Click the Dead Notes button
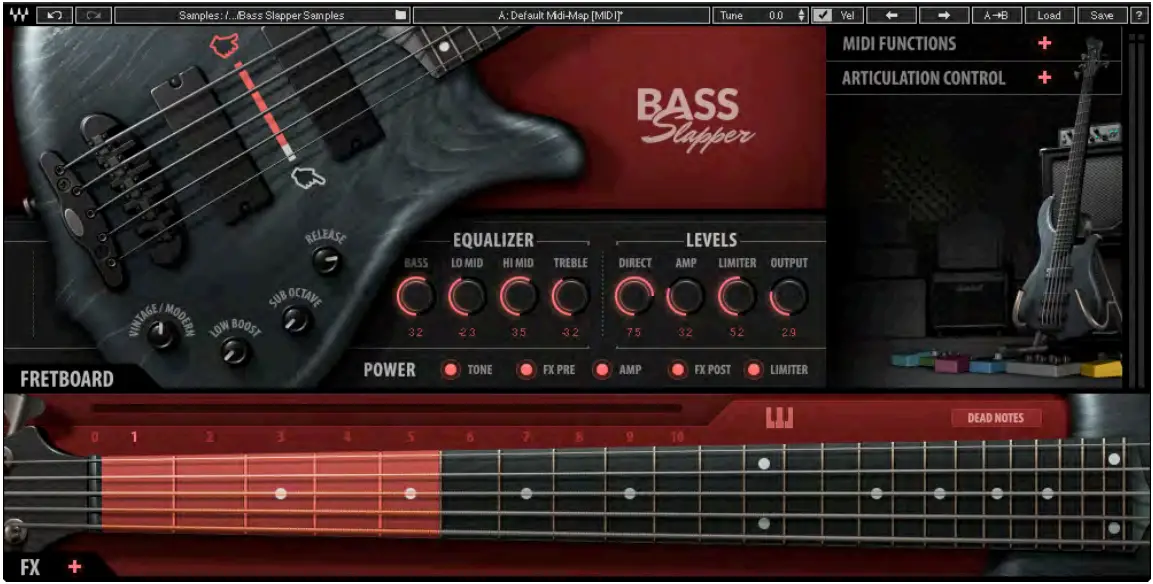The image size is (1153, 584). tap(995, 417)
